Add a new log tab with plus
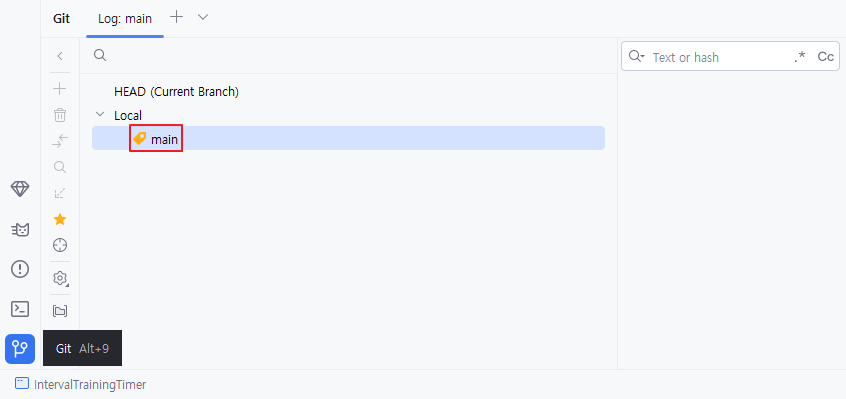The image size is (846, 399). coord(176,17)
